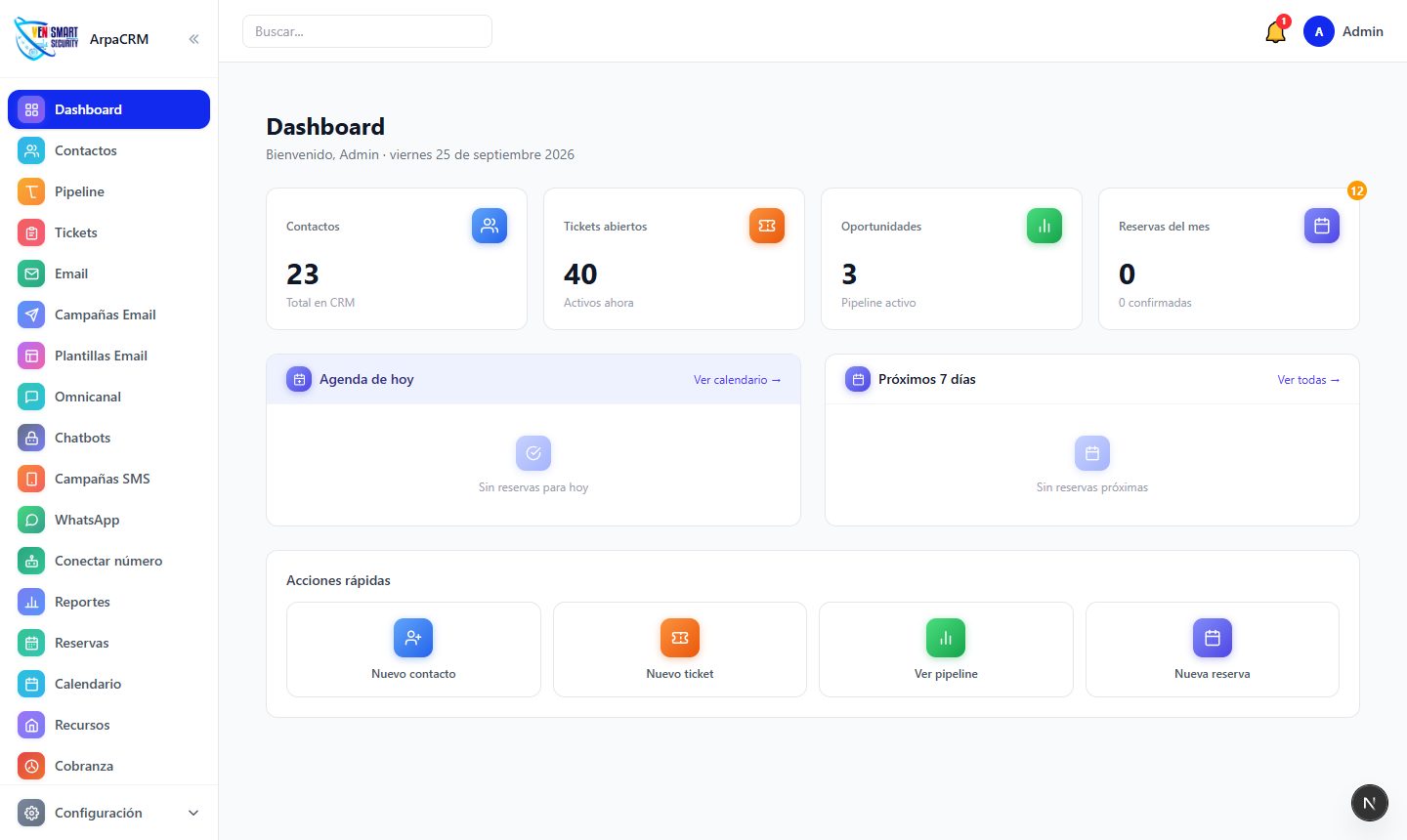This screenshot has height=840, width=1407.
Task: Click the WhatsApp sidebar icon
Action: pos(31,520)
